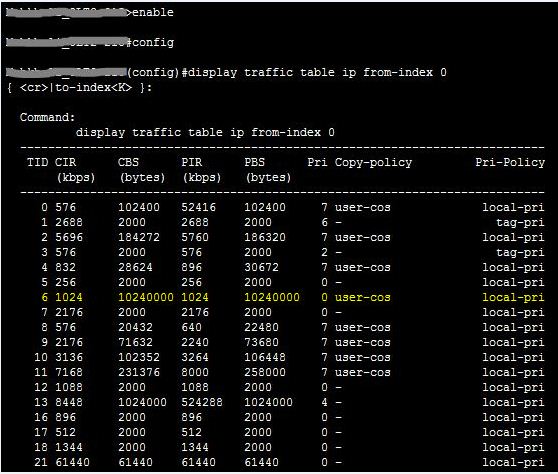The image size is (558, 474).
Task: Select CBS value 10240000 in yellow row
Action: (x=146, y=297)
